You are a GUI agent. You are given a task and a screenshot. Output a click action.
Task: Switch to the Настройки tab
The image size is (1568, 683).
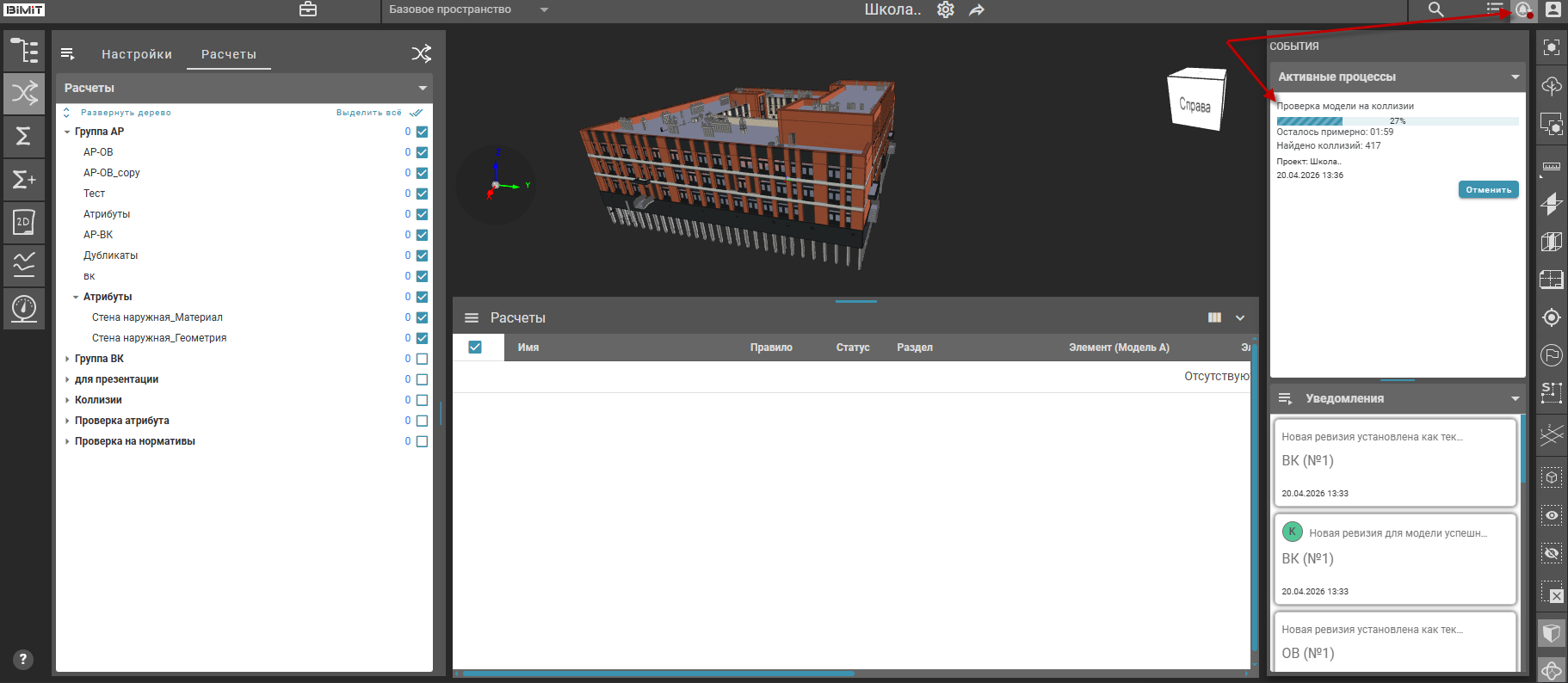click(x=137, y=54)
